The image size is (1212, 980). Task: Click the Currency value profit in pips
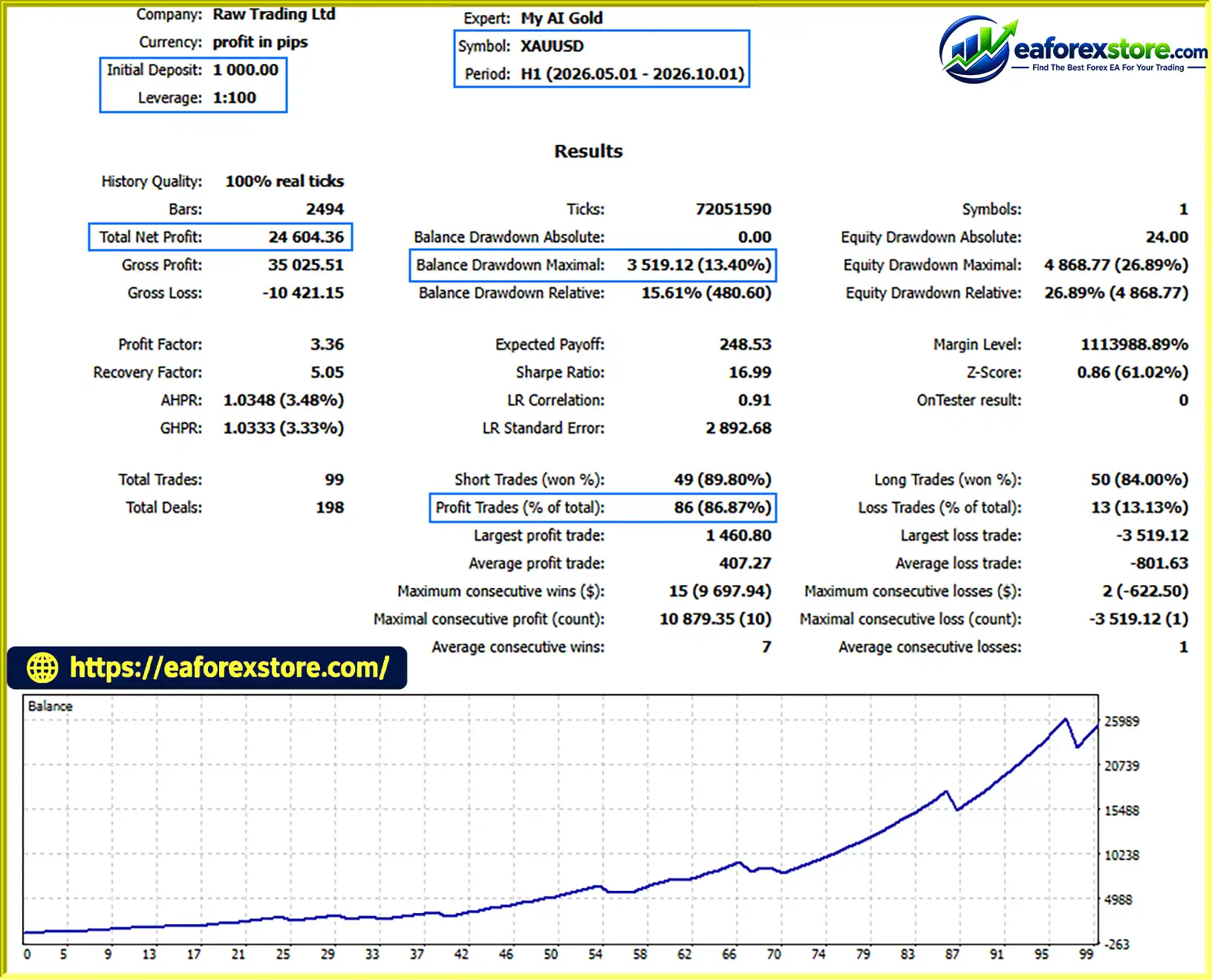(x=260, y=42)
